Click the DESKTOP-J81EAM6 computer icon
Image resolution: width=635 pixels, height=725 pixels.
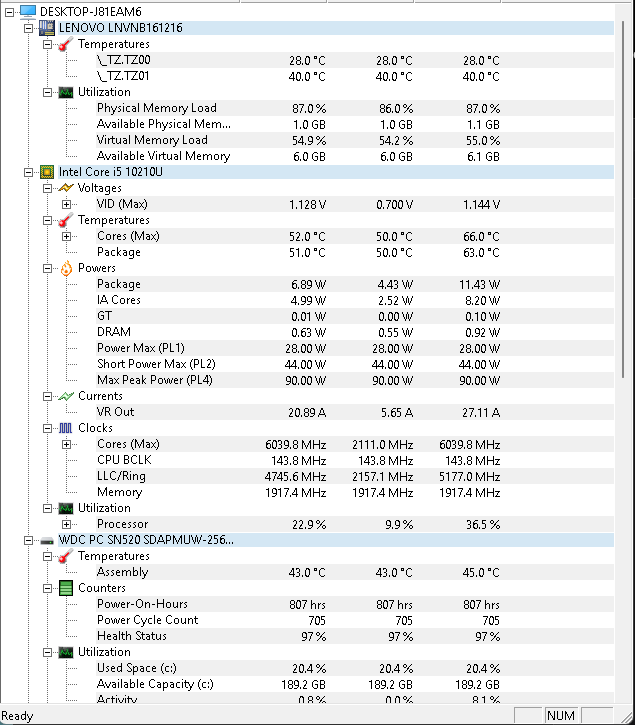pos(28,12)
